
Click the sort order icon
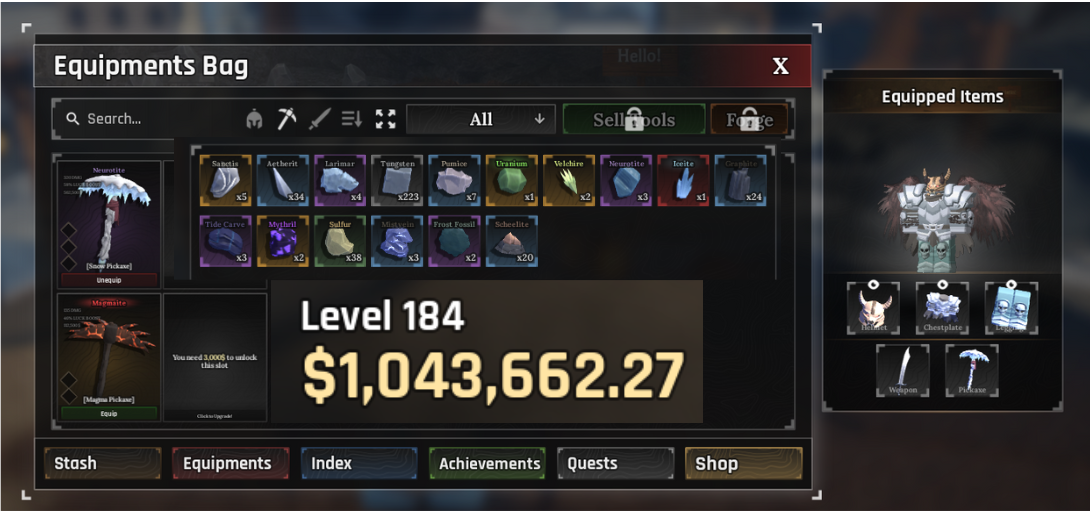(x=352, y=119)
